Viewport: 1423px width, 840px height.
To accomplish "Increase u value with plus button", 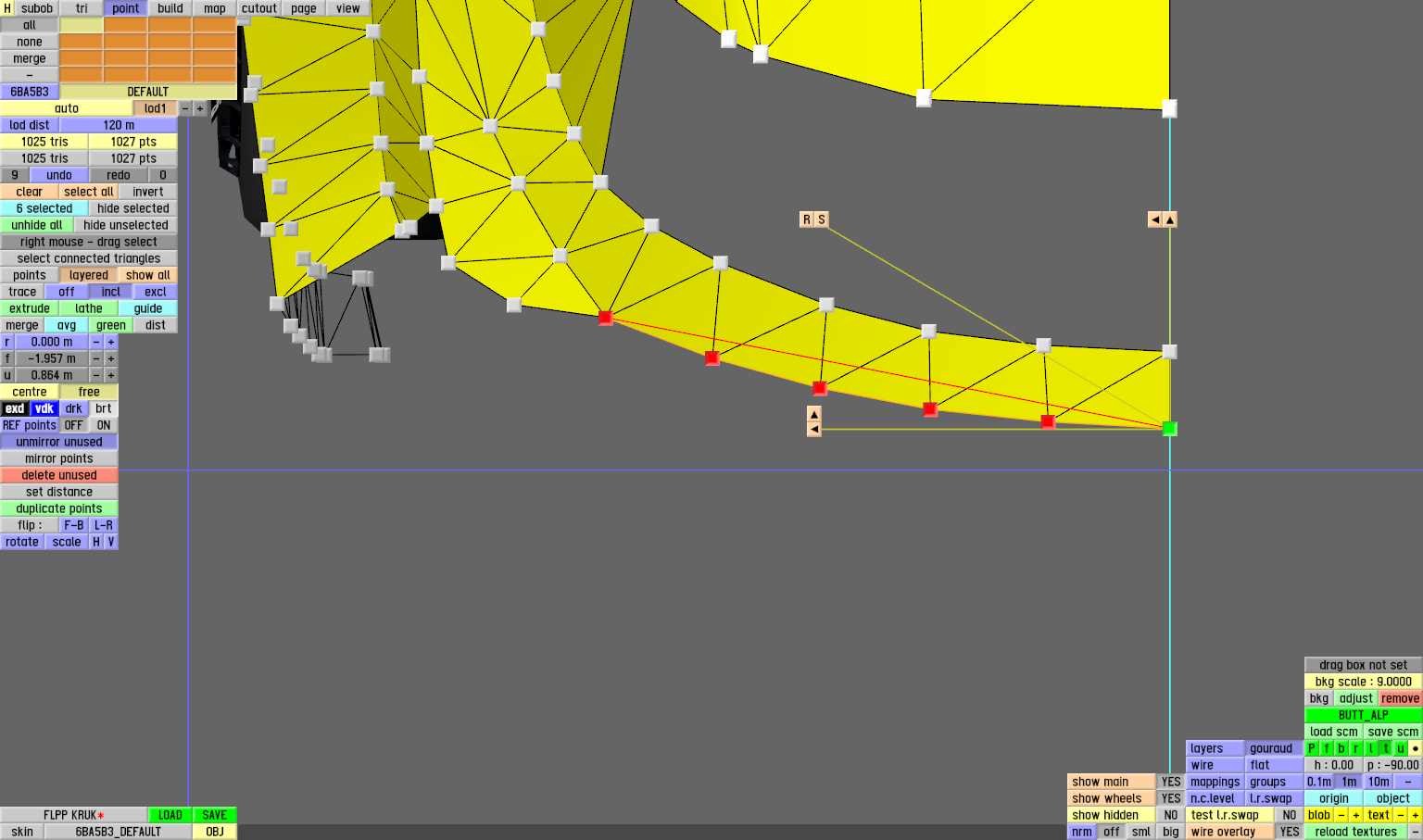I will click(x=111, y=375).
